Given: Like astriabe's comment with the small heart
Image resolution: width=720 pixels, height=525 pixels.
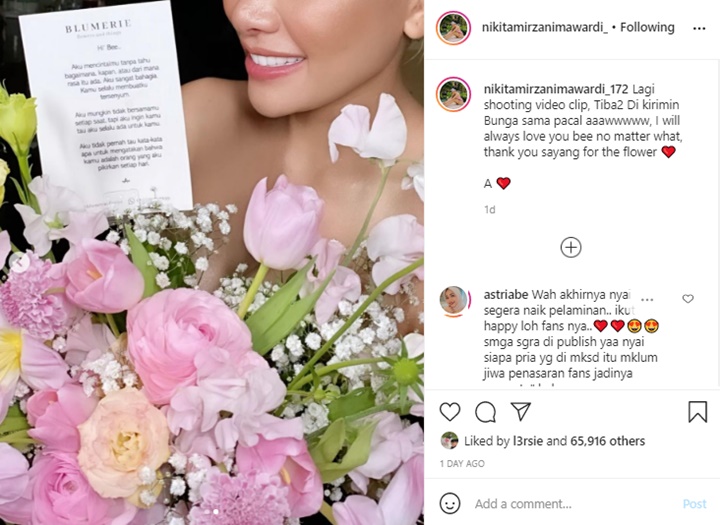Looking at the screenshot, I should (687, 299).
